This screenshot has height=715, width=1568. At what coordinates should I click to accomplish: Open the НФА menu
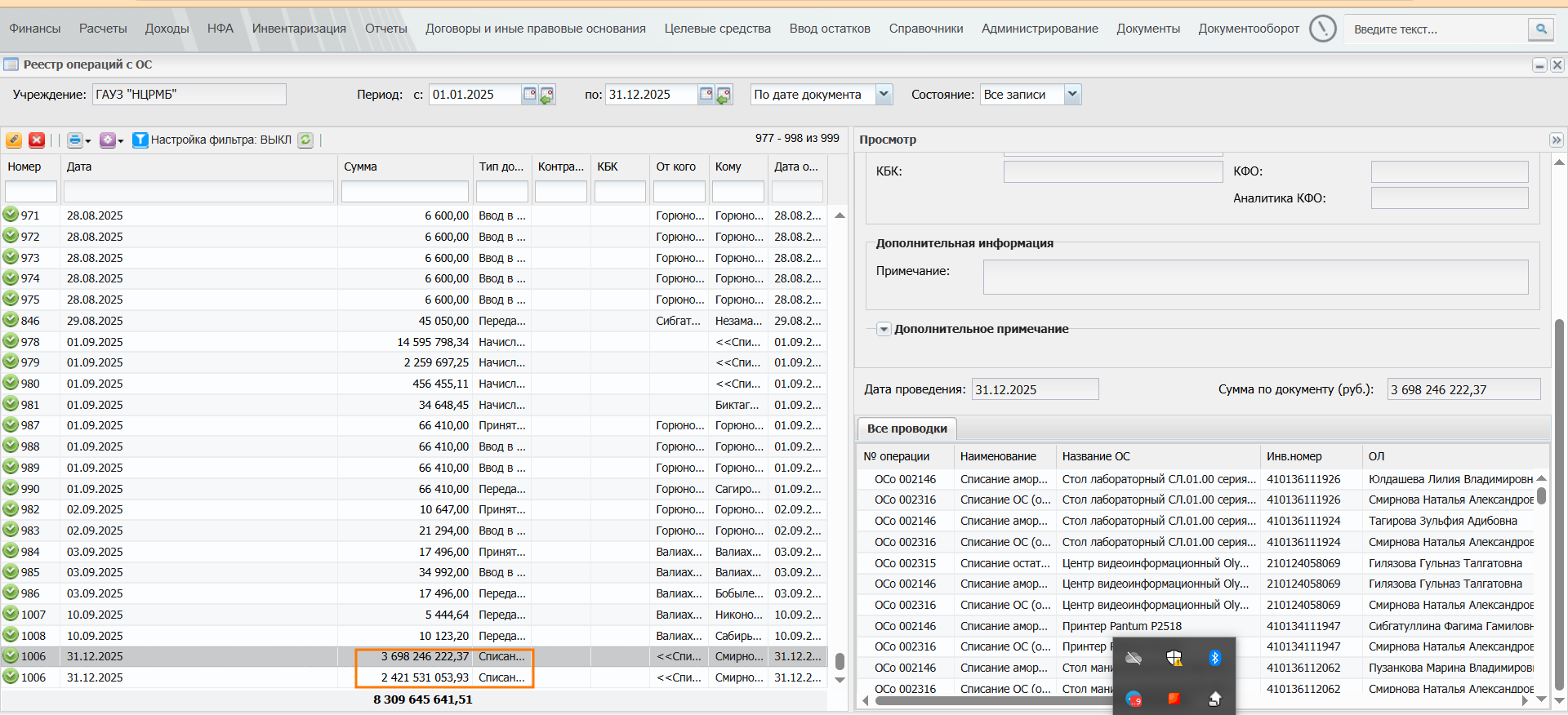click(220, 29)
